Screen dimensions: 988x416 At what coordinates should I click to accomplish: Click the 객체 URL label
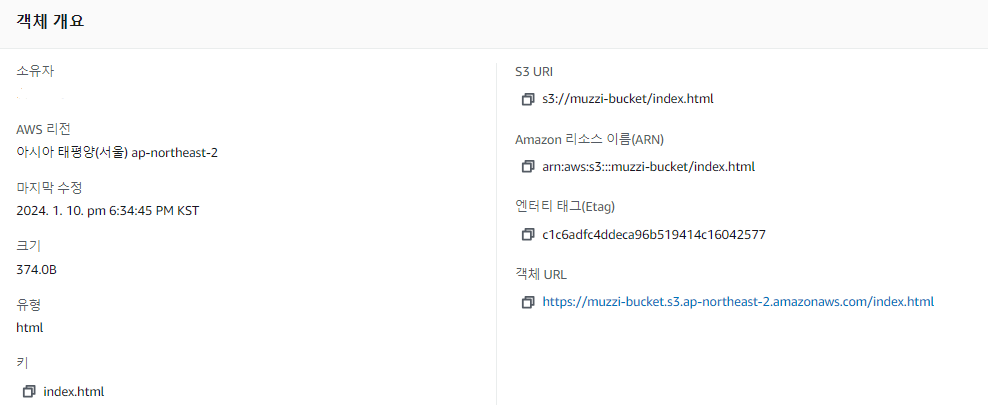(542, 274)
